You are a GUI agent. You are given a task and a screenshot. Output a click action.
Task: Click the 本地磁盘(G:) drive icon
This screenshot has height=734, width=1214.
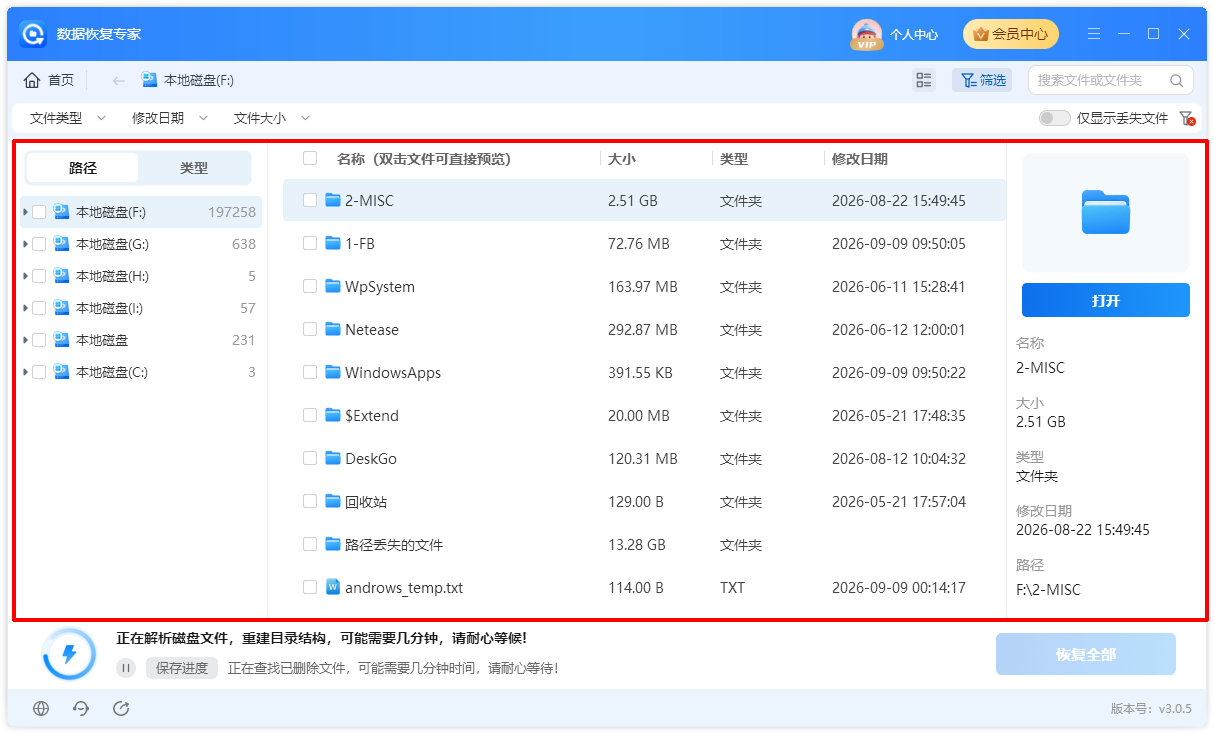(x=62, y=244)
